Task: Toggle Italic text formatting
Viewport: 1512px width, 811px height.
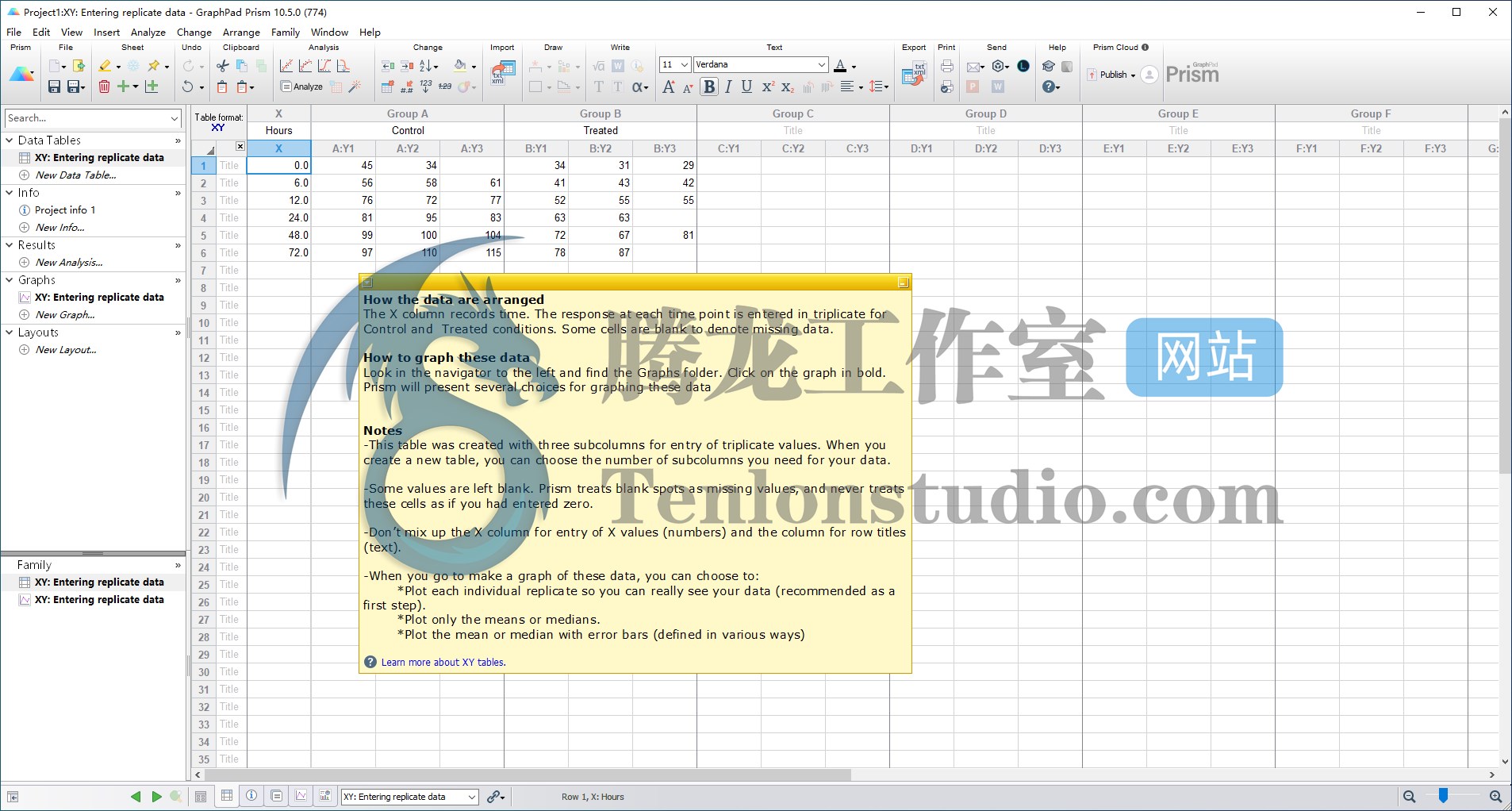Action: coord(728,86)
